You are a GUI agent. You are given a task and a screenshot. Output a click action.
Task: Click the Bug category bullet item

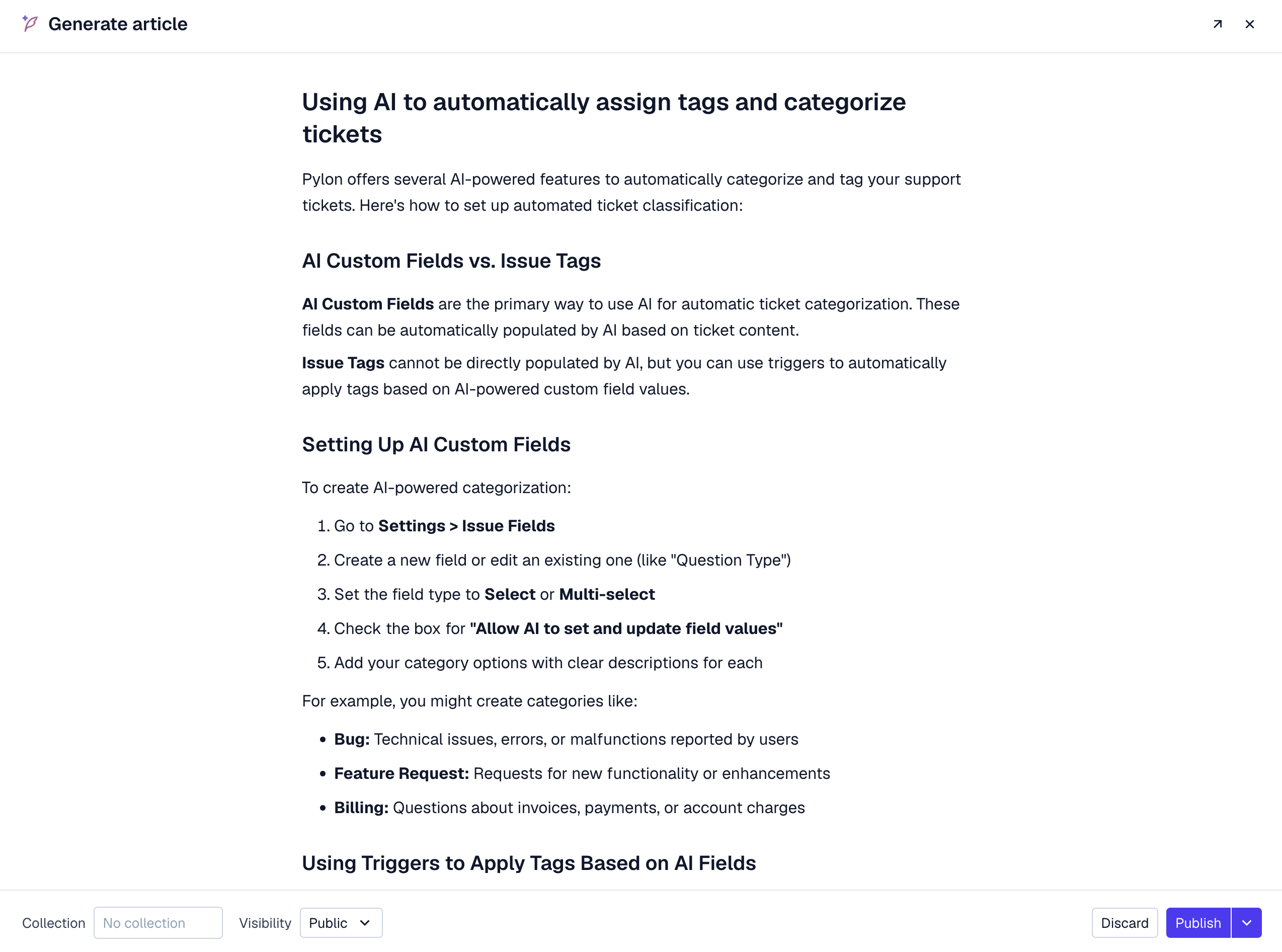tap(567, 739)
